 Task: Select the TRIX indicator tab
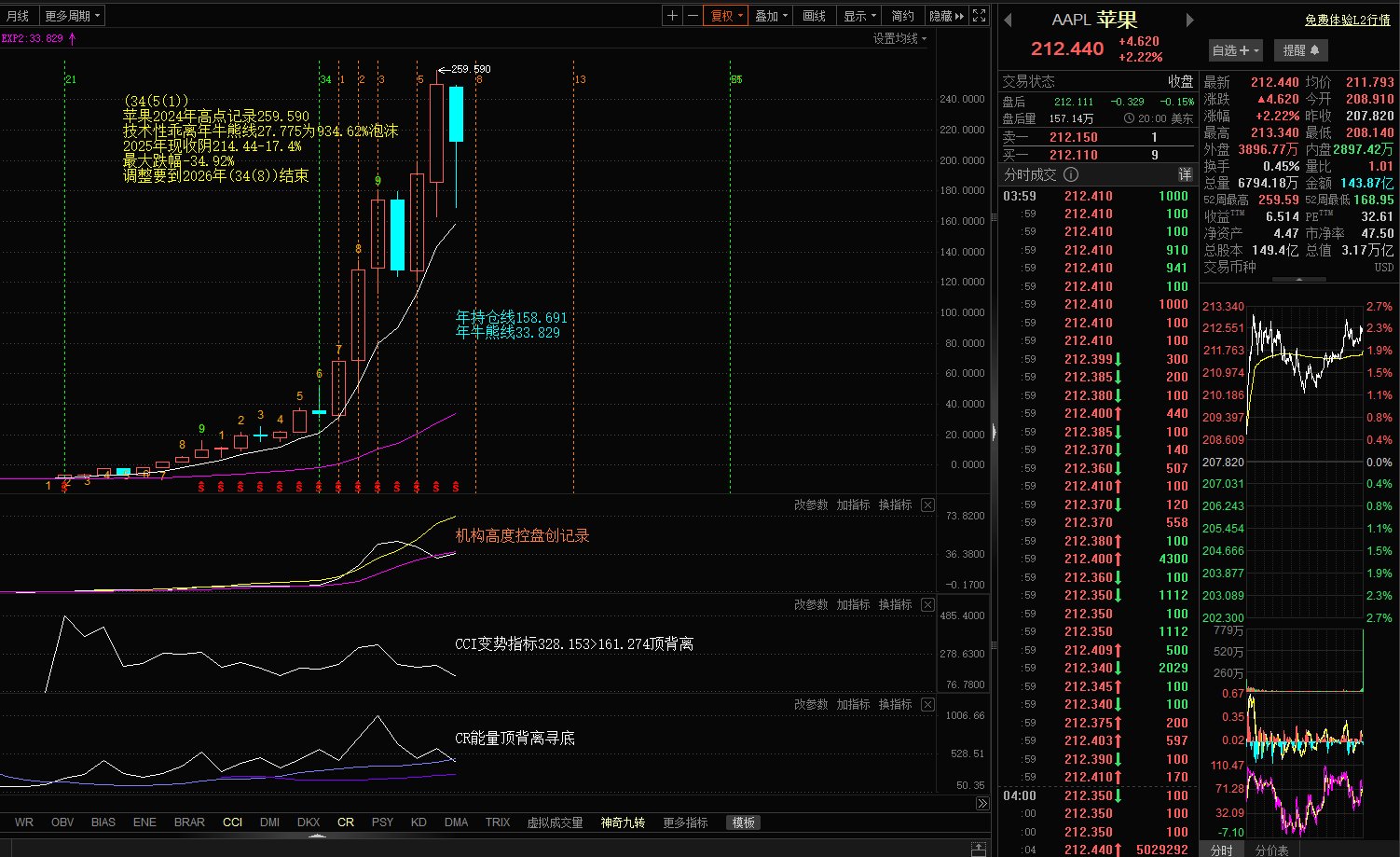click(498, 822)
